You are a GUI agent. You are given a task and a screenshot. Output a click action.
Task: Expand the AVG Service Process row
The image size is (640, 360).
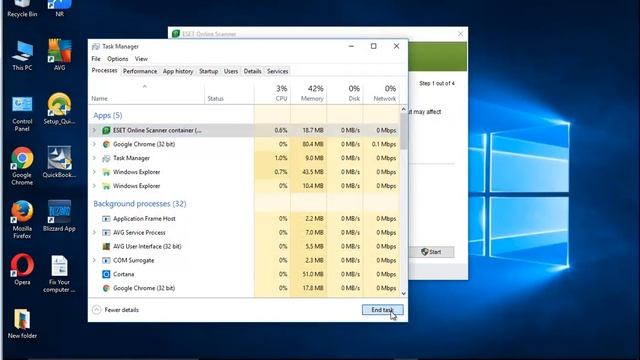94,233
